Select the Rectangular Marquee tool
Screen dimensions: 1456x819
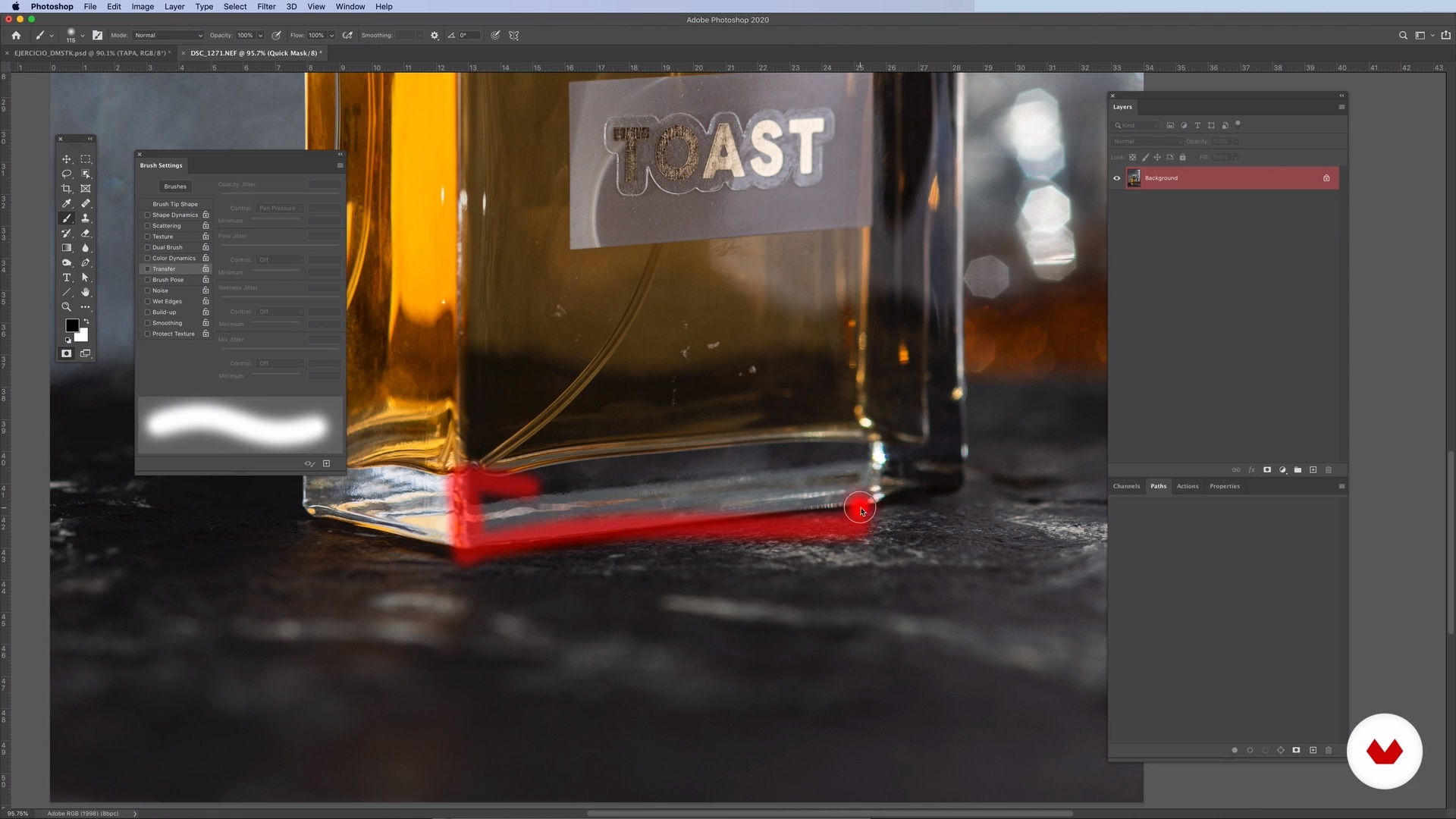[86, 159]
